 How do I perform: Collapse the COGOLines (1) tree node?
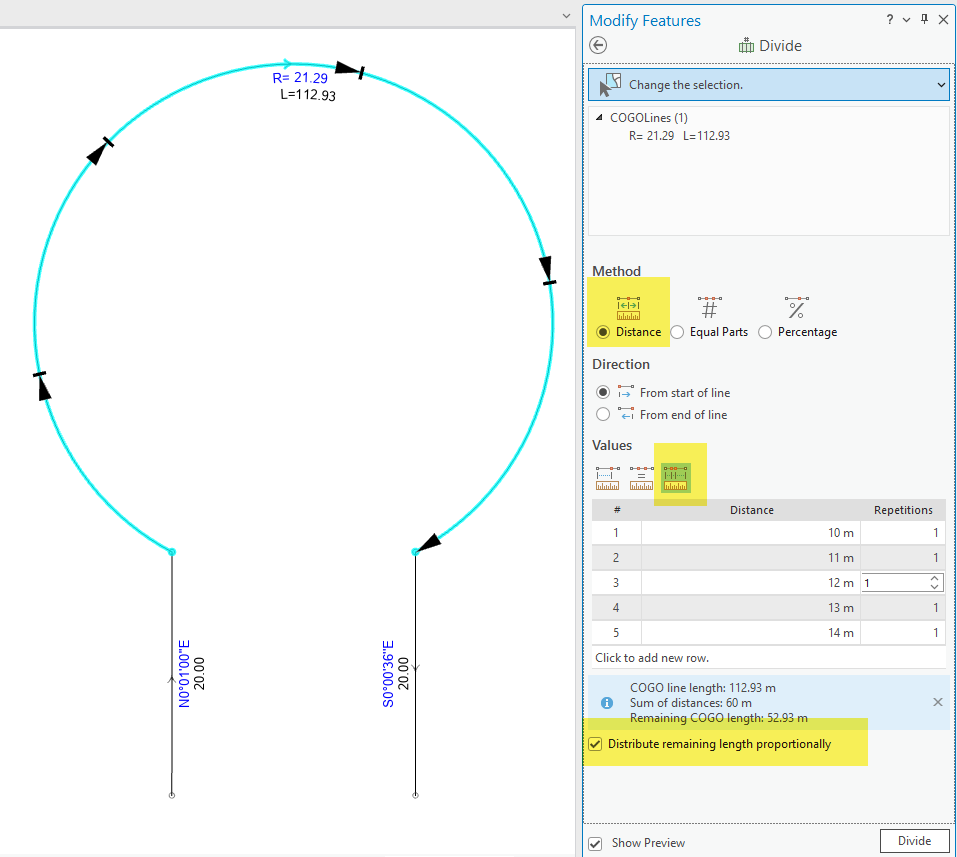click(x=599, y=117)
